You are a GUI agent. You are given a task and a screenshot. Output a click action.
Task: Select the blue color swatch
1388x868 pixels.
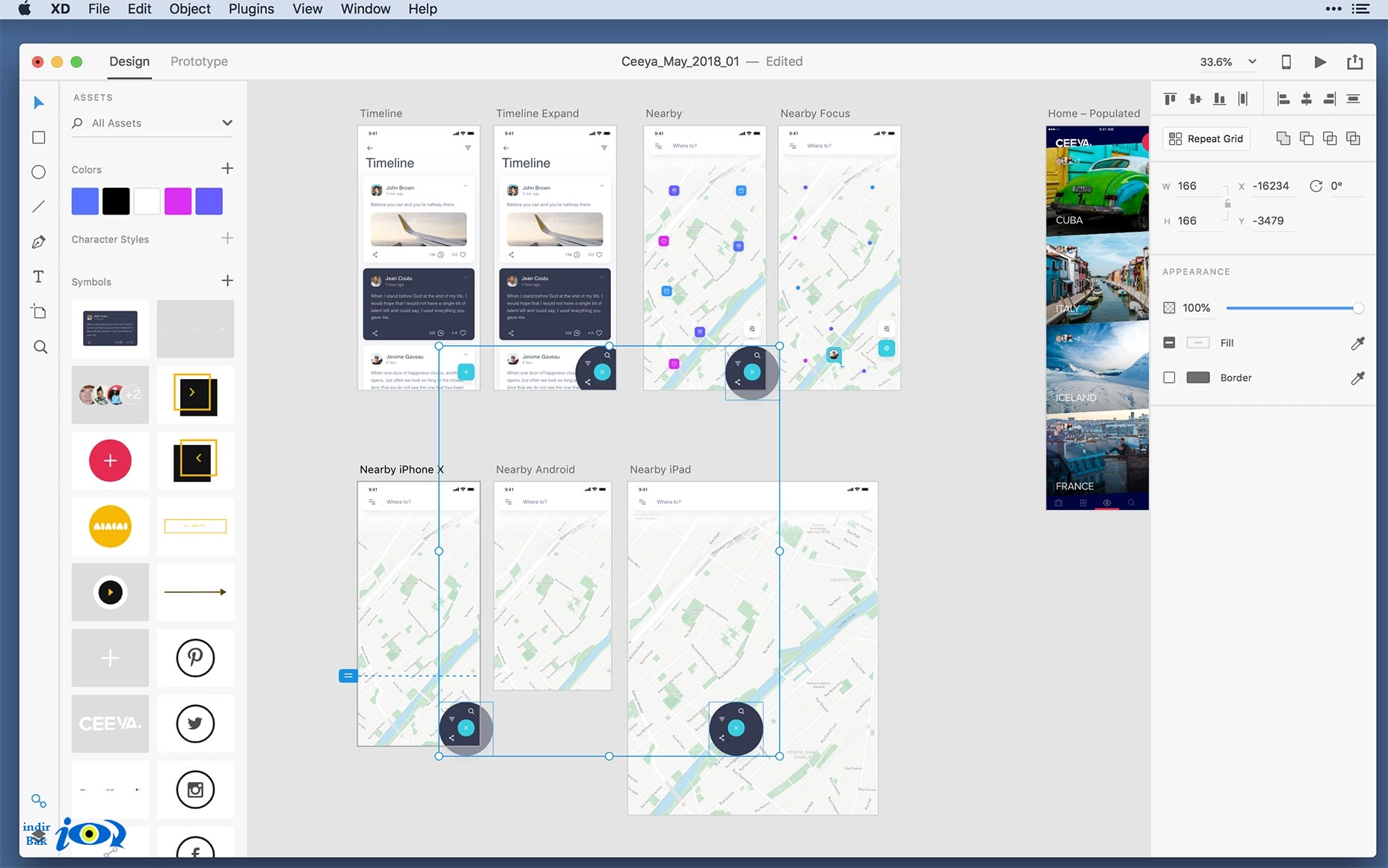[x=85, y=201]
